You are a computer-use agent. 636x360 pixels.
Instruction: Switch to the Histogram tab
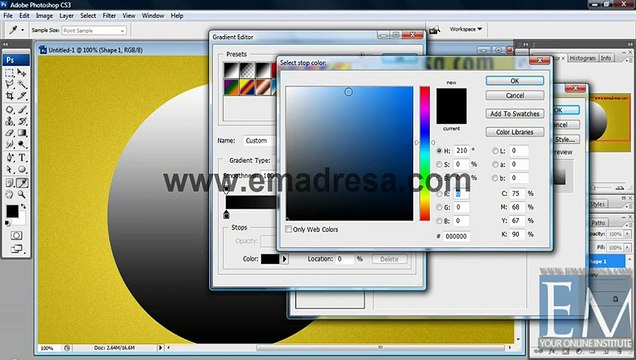pos(583,58)
